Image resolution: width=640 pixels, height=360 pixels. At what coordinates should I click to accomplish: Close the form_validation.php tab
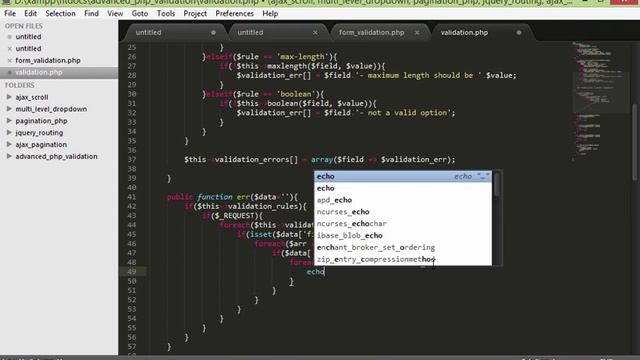point(417,32)
